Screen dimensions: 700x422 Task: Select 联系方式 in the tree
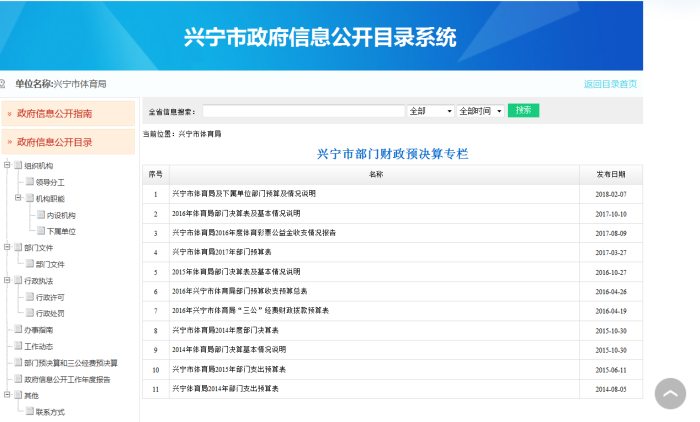pos(50,412)
